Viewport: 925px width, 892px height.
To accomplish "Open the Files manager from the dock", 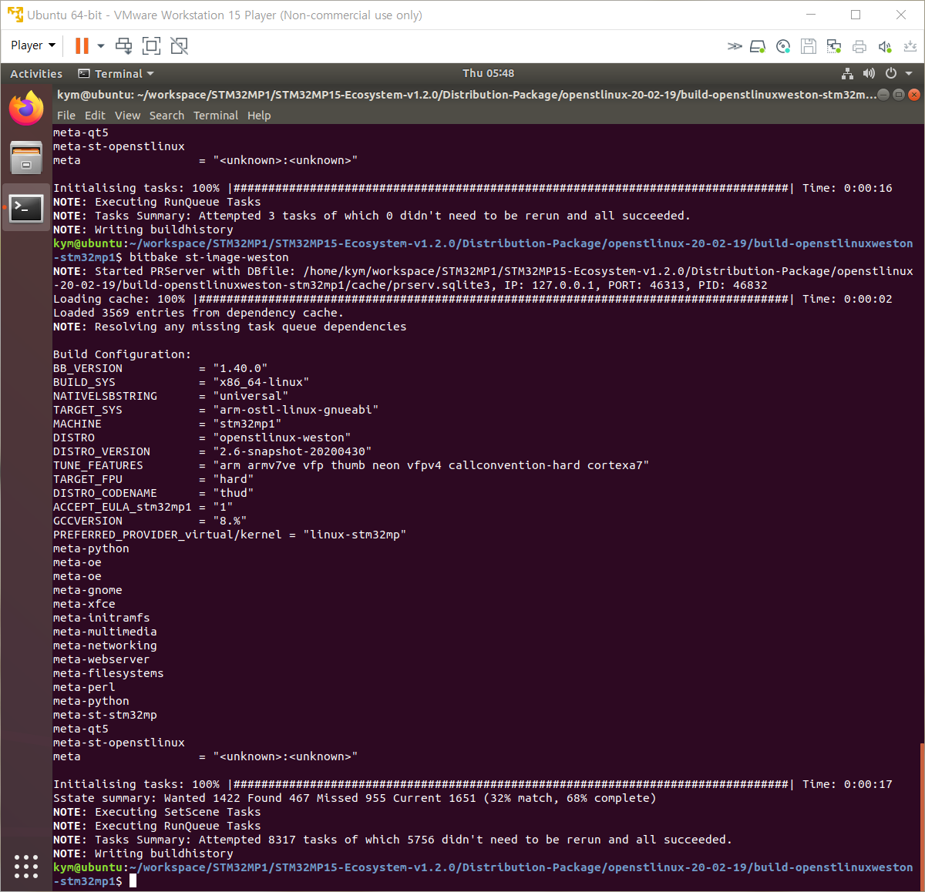I will coord(27,158).
